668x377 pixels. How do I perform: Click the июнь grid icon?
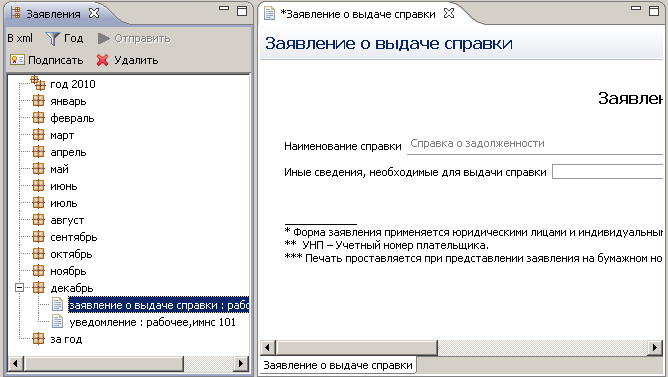pos(38,186)
